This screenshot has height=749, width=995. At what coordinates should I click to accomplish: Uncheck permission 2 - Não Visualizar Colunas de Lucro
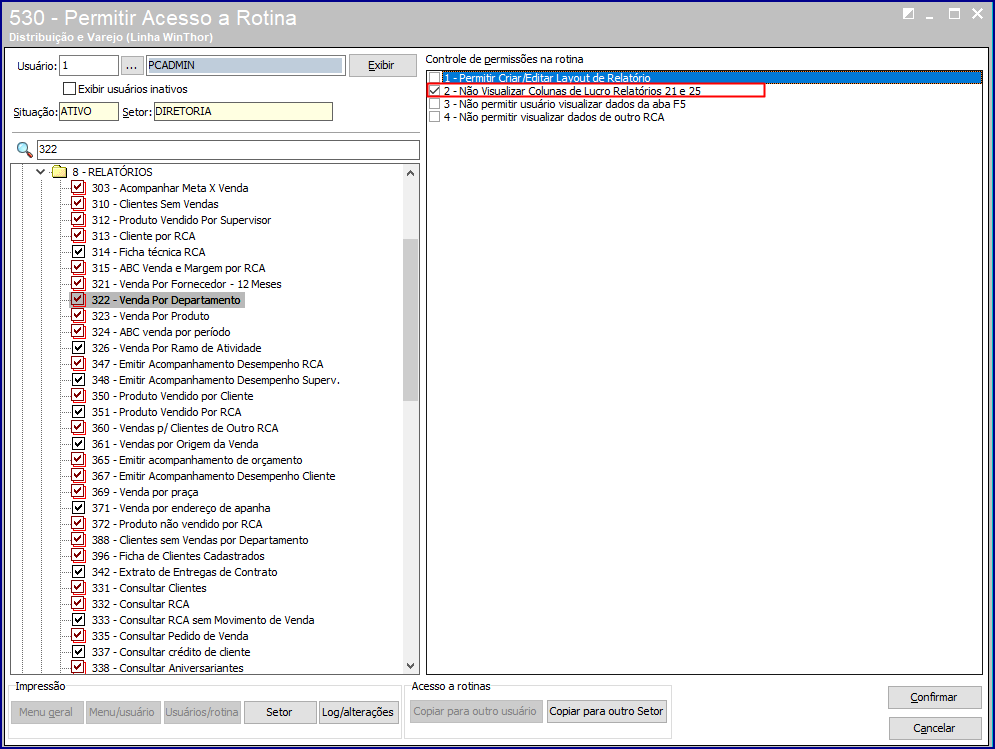coord(435,91)
